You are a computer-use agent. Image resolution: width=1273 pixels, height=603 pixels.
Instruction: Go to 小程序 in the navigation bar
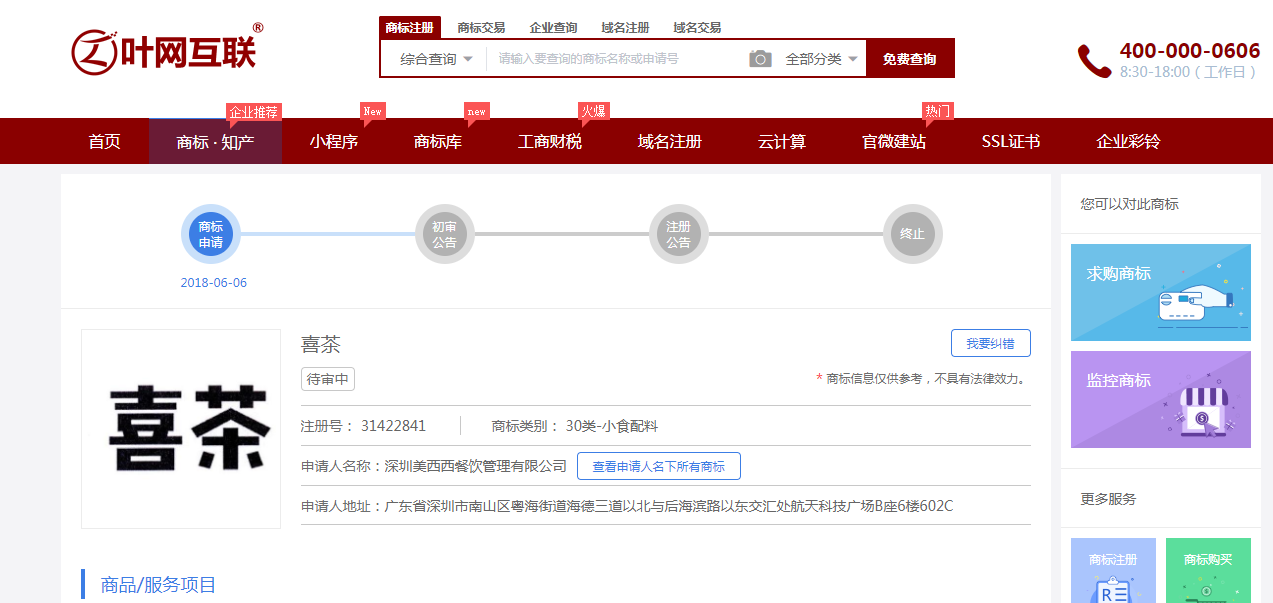[333, 142]
